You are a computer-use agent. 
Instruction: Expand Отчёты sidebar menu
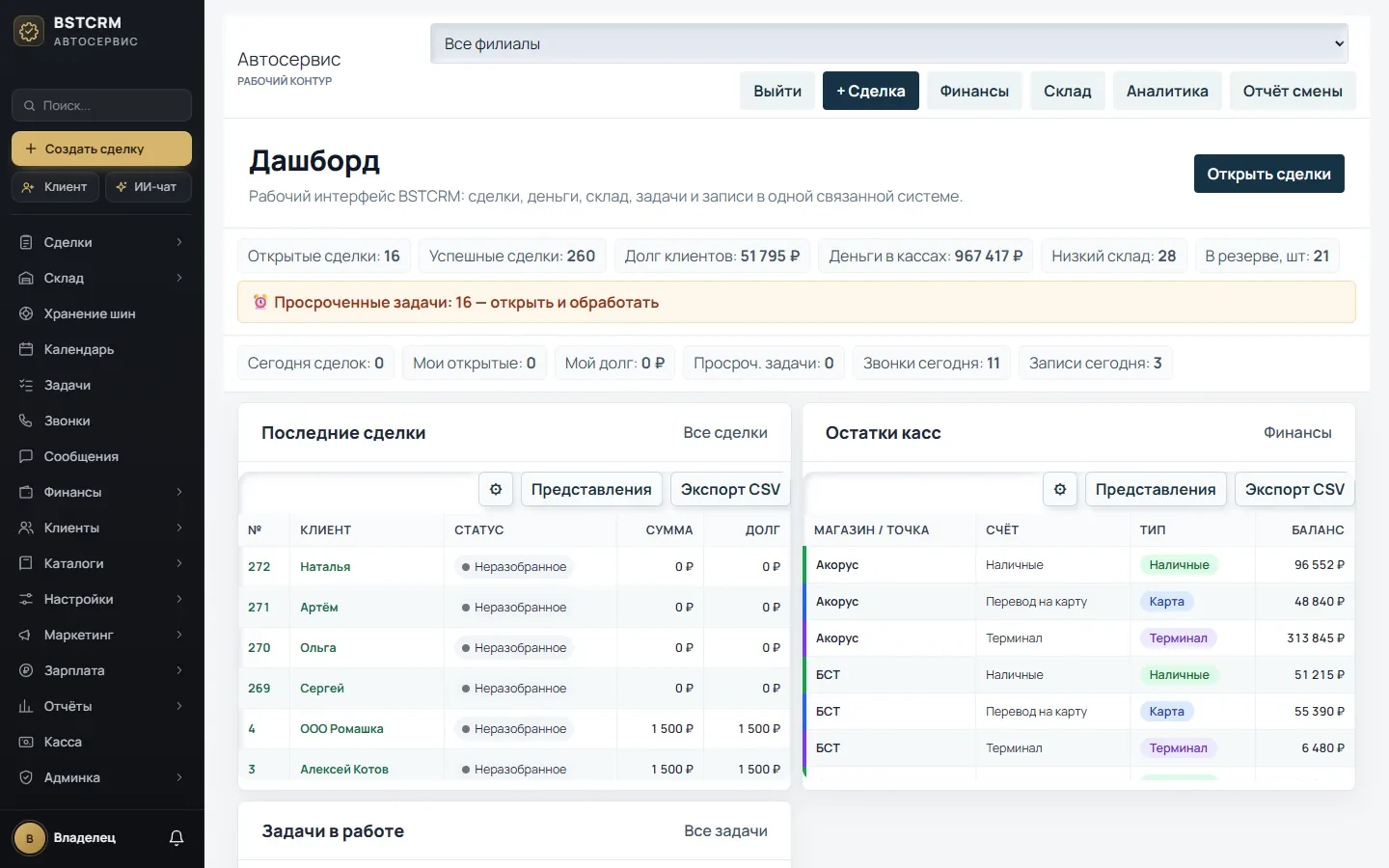click(x=102, y=706)
